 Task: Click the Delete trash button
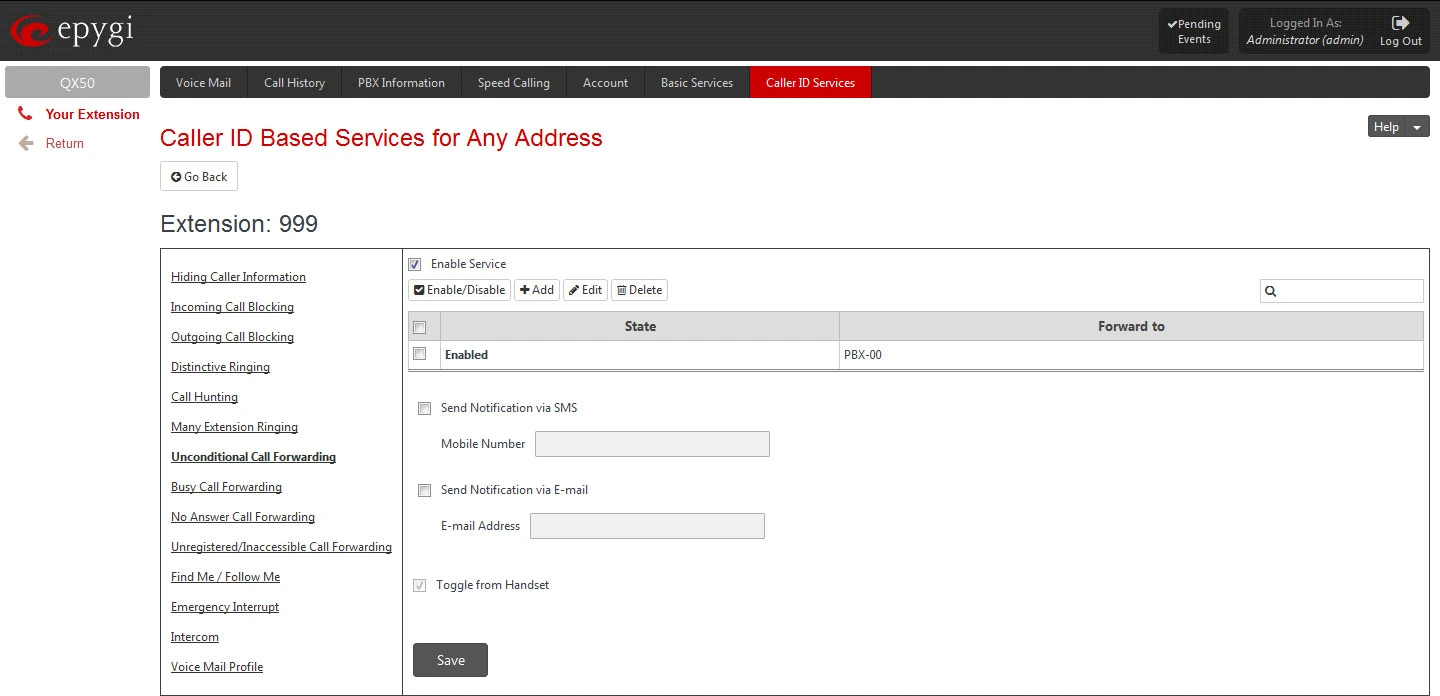639,290
